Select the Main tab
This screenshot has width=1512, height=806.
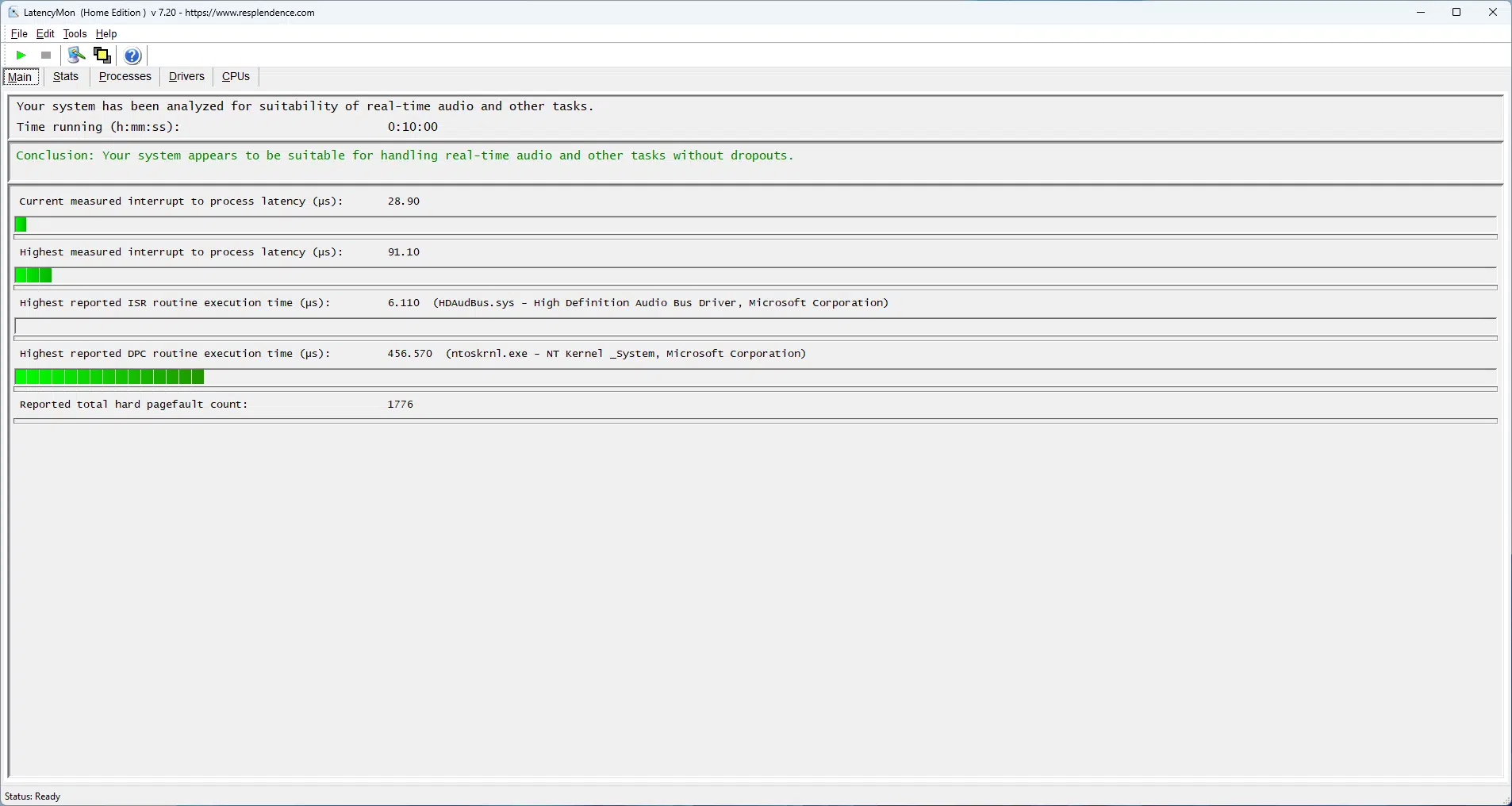(x=21, y=77)
